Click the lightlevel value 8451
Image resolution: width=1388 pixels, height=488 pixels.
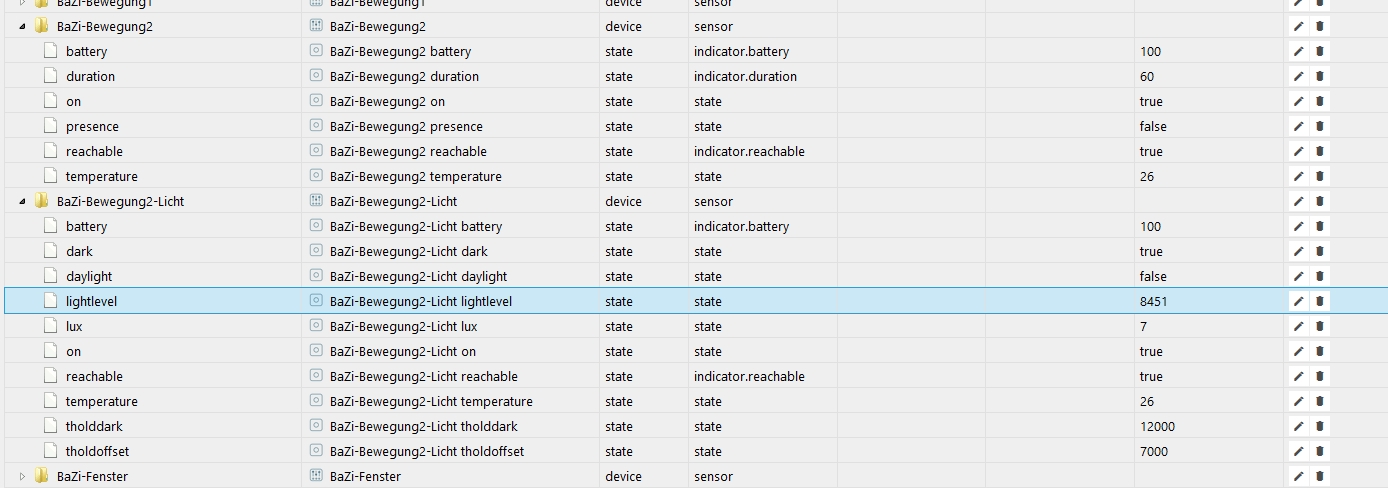pyautogui.click(x=1153, y=301)
